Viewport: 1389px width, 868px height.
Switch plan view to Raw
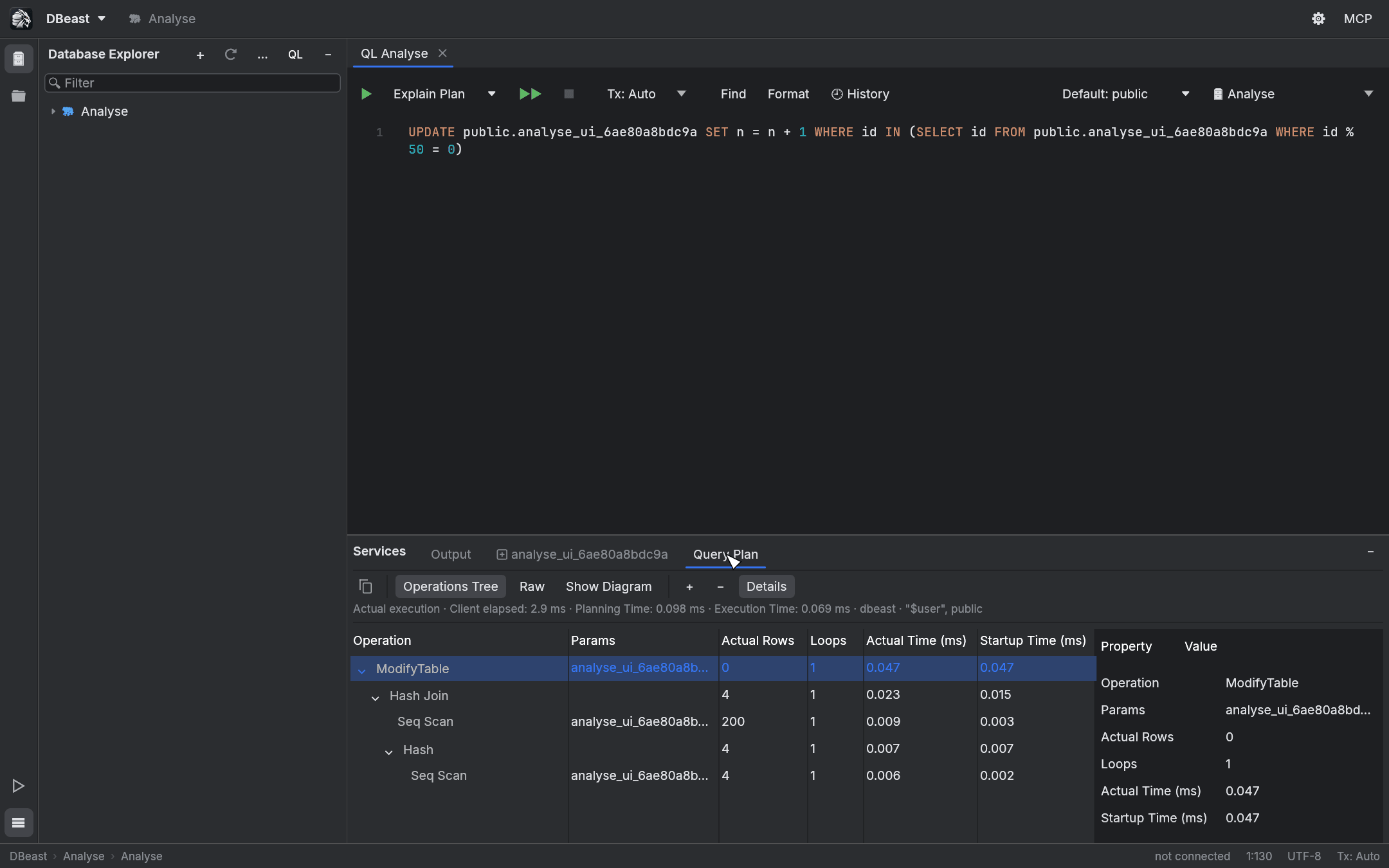pyautogui.click(x=532, y=586)
